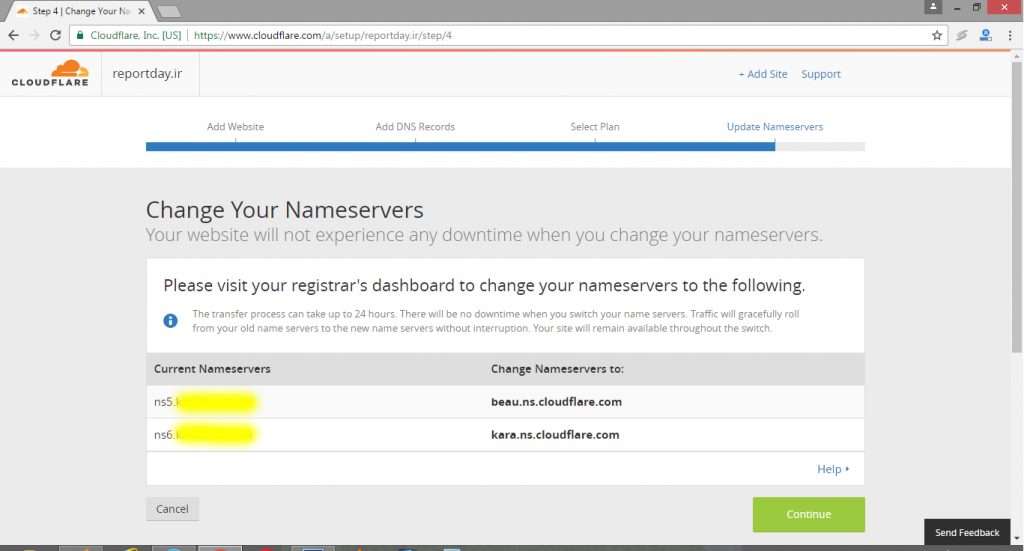Click the green Continue button

coord(808,514)
